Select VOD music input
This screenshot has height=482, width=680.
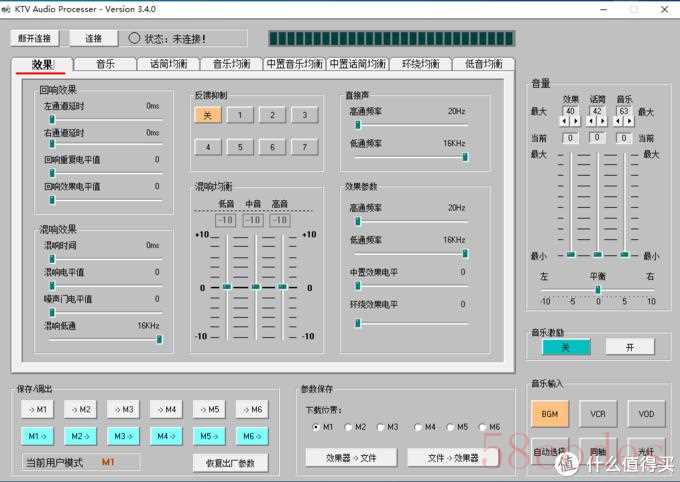[x=646, y=414]
